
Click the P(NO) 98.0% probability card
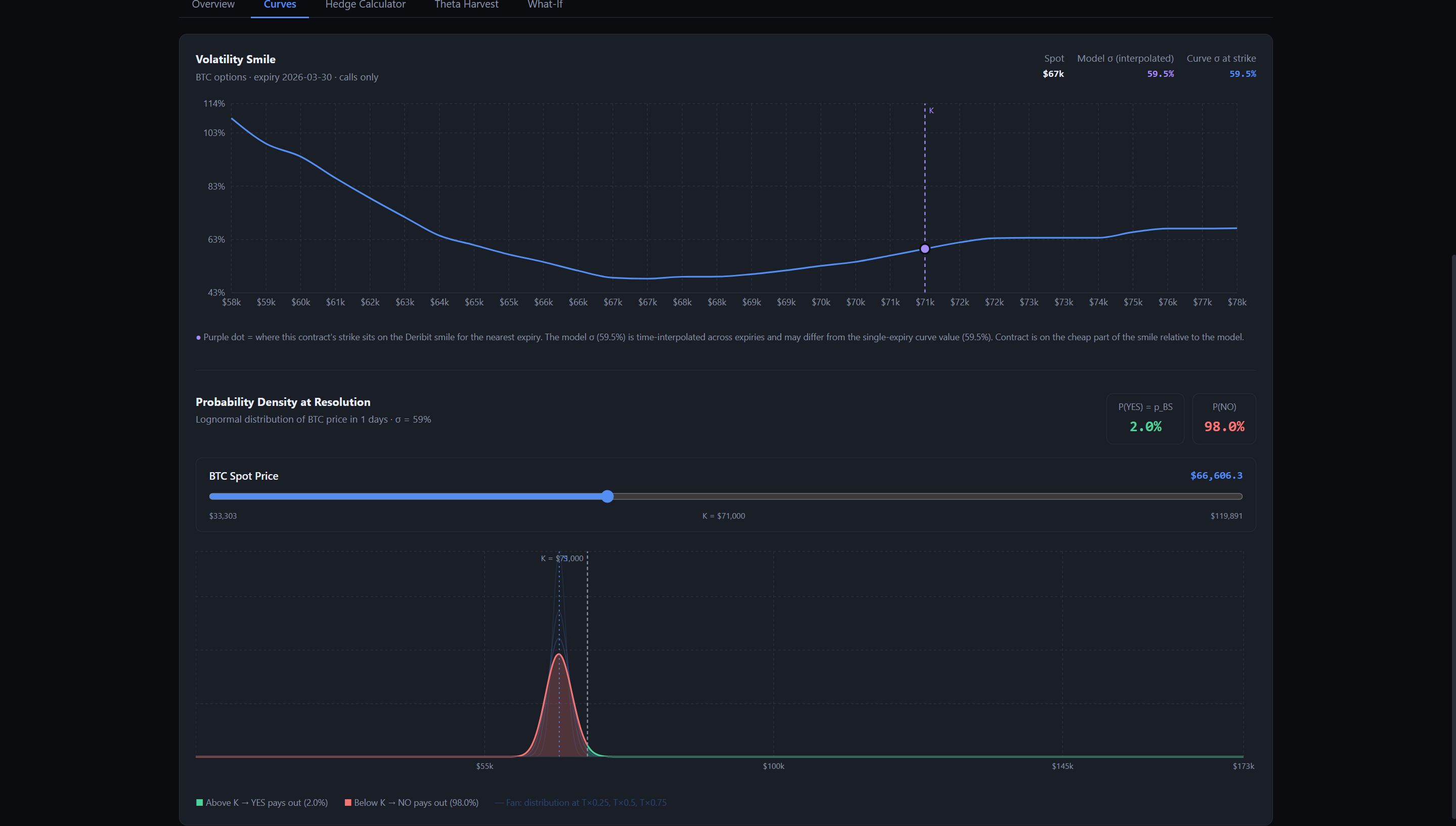(x=1223, y=418)
